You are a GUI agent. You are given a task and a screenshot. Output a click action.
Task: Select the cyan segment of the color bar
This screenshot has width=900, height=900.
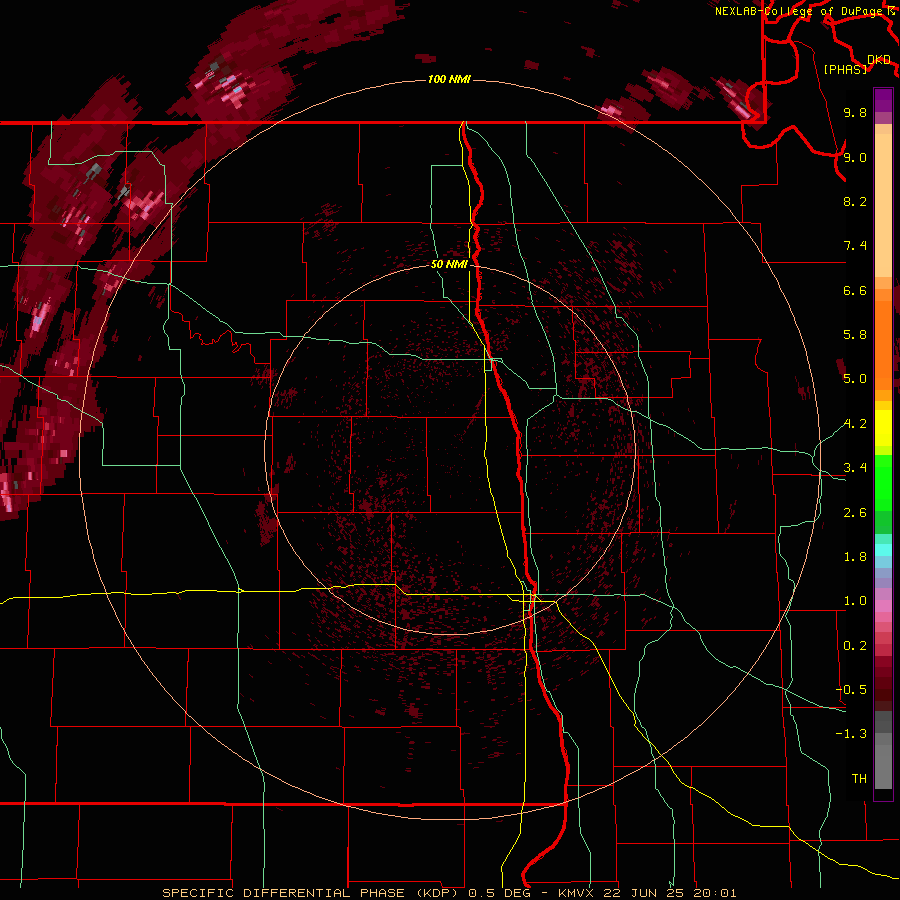click(883, 550)
